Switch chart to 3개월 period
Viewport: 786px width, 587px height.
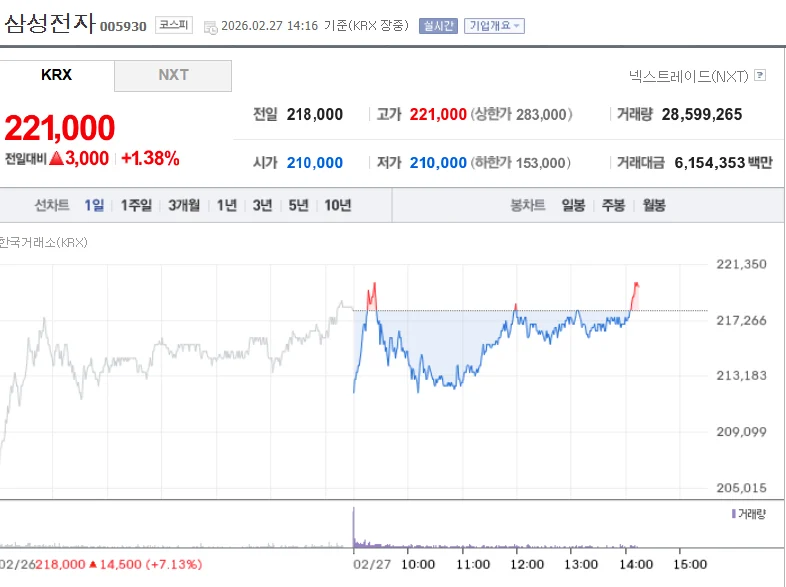click(x=184, y=205)
